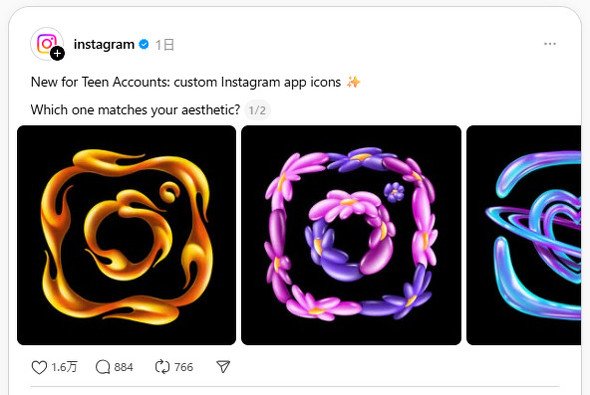
Task: Open the blue neon heart icon image
Action: coord(523,235)
